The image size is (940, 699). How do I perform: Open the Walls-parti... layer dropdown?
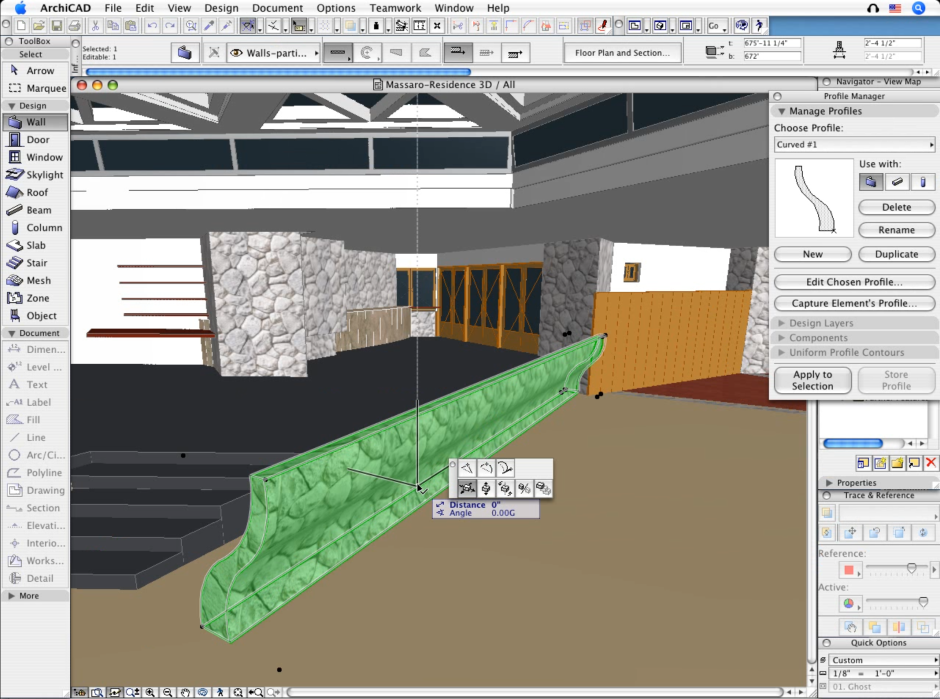coord(273,53)
